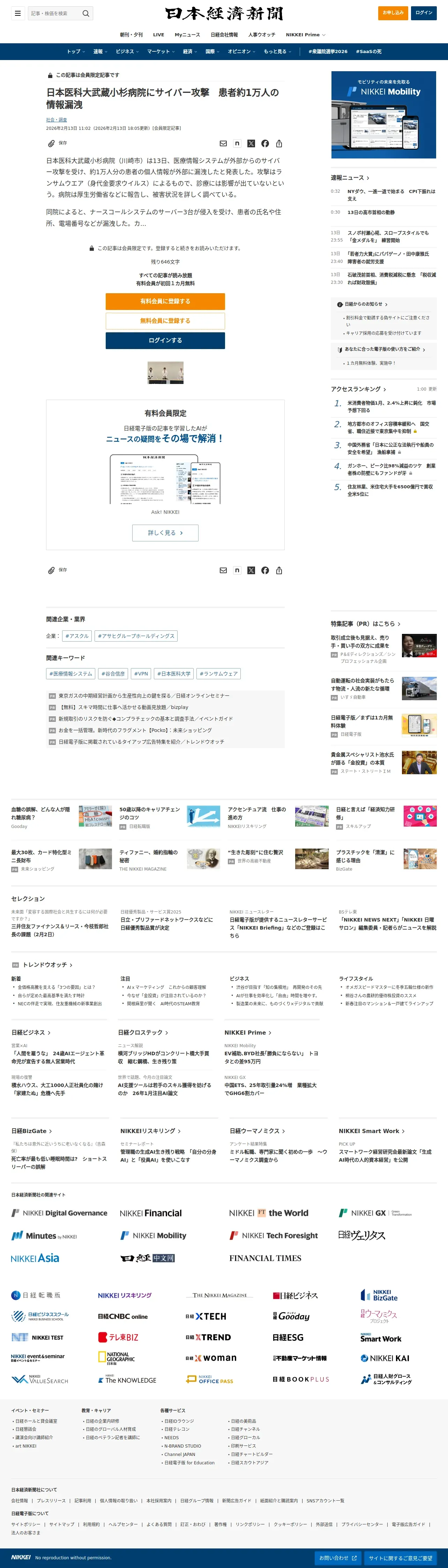Screen dimensions: 448x1568
Task: Open the NIKKEI Mobility ad banner in the sidebar
Action: tap(383, 114)
